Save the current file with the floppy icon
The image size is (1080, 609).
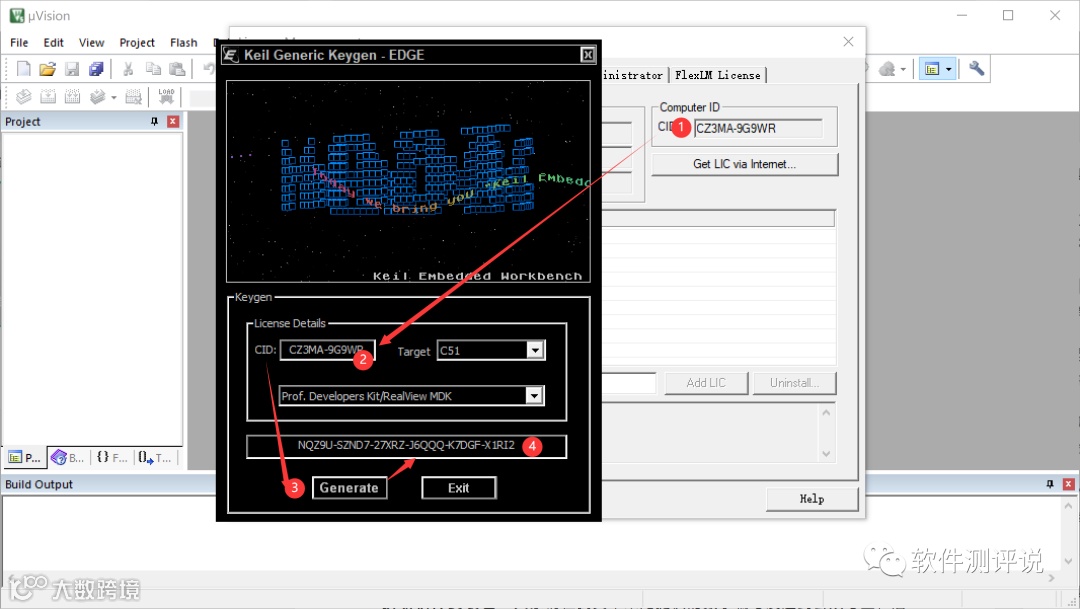(72, 68)
